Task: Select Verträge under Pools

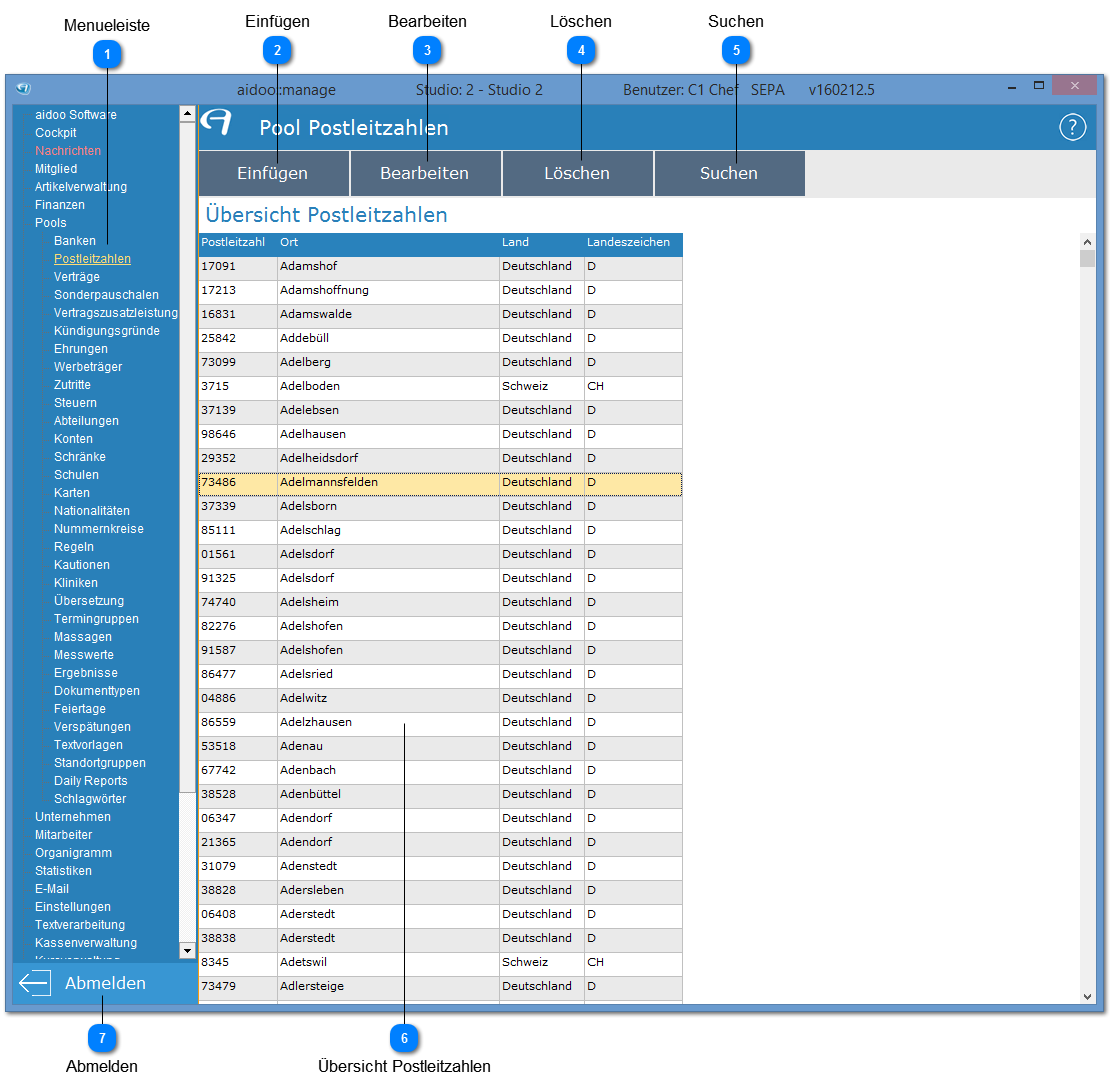Action: (77, 277)
